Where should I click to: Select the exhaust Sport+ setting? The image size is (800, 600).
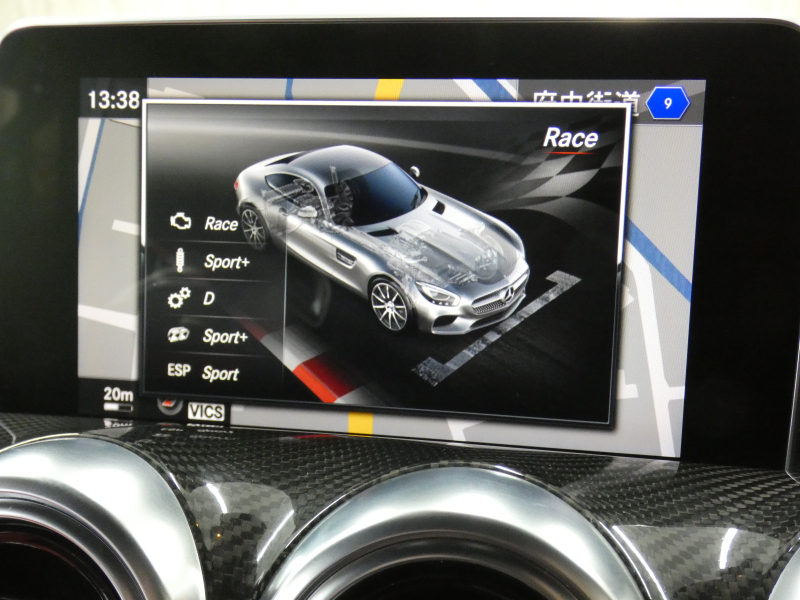(225, 336)
